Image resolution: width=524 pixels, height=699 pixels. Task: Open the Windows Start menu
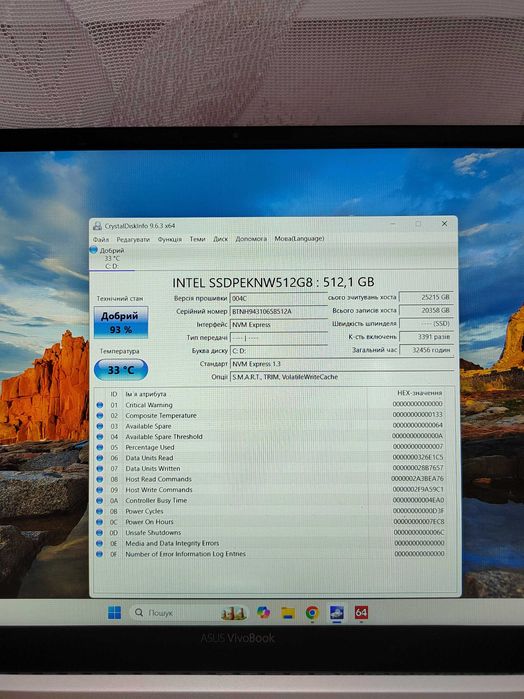click(x=115, y=613)
